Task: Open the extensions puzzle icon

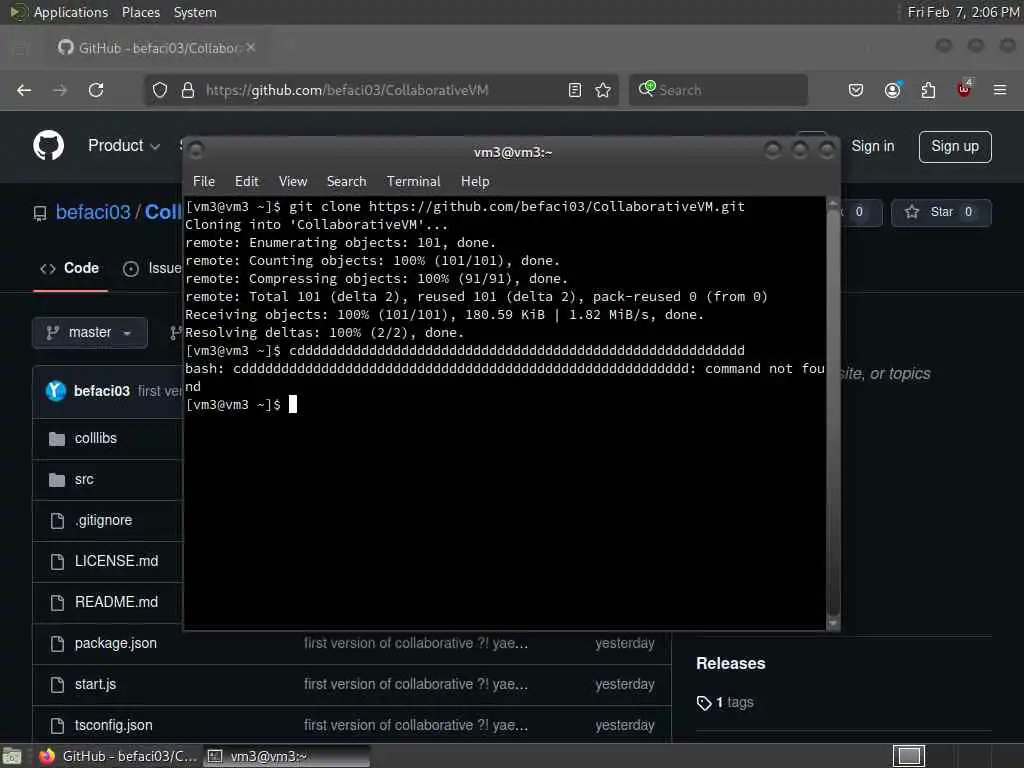Action: coord(928,90)
